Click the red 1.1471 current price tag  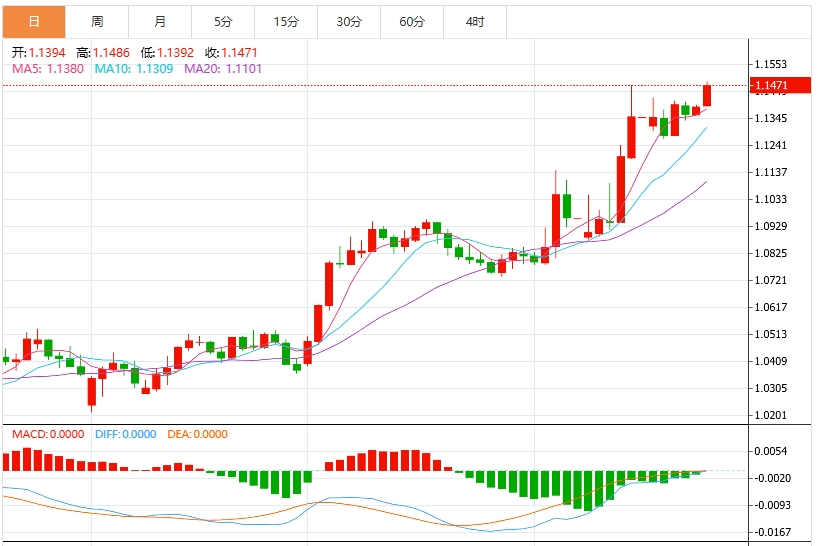click(780, 85)
